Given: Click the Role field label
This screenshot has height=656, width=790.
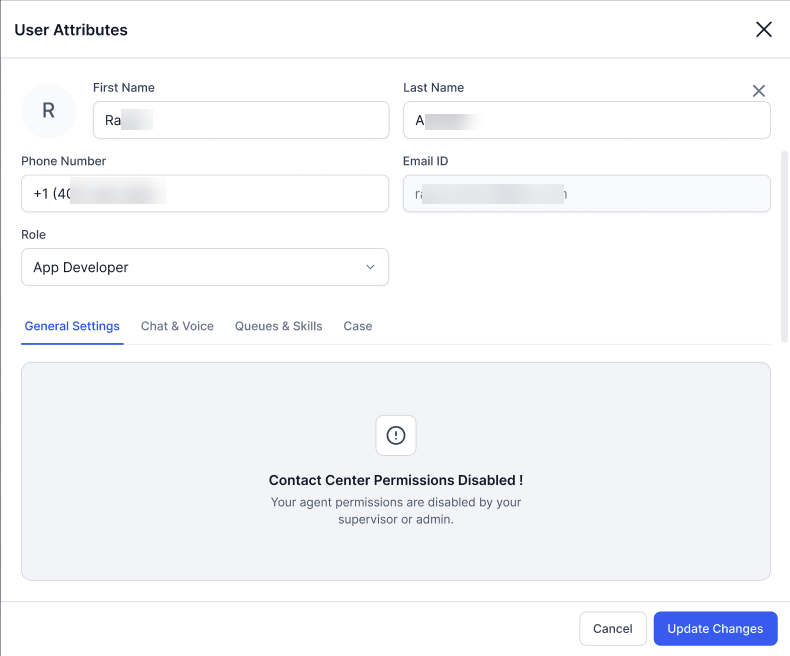Looking at the screenshot, I should [33, 235].
